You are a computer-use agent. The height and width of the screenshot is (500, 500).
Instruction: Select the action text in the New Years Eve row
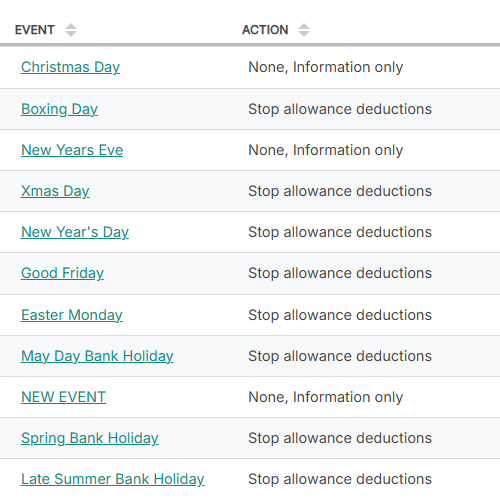(x=326, y=150)
